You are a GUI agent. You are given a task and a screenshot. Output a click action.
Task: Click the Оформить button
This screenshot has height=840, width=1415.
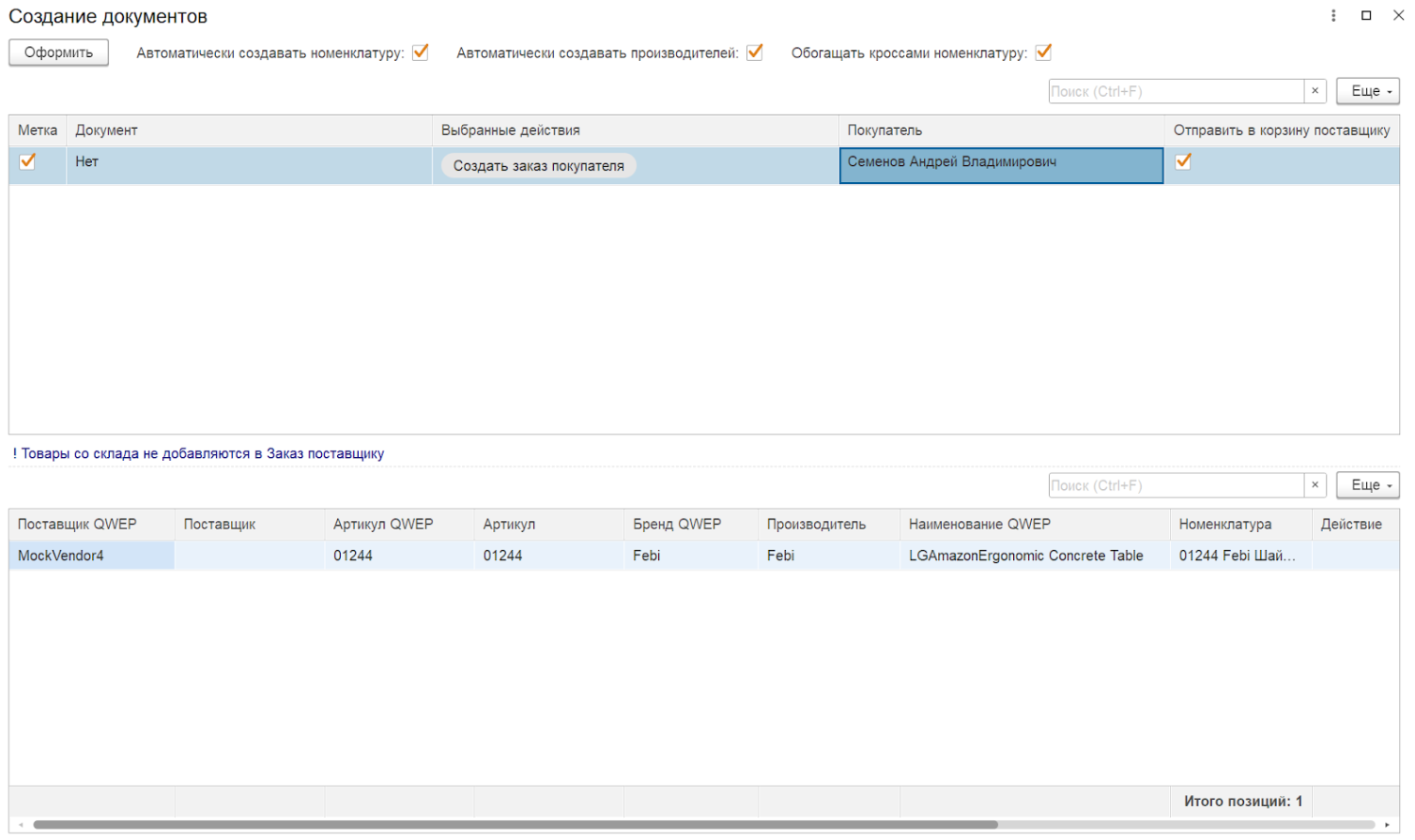point(58,53)
